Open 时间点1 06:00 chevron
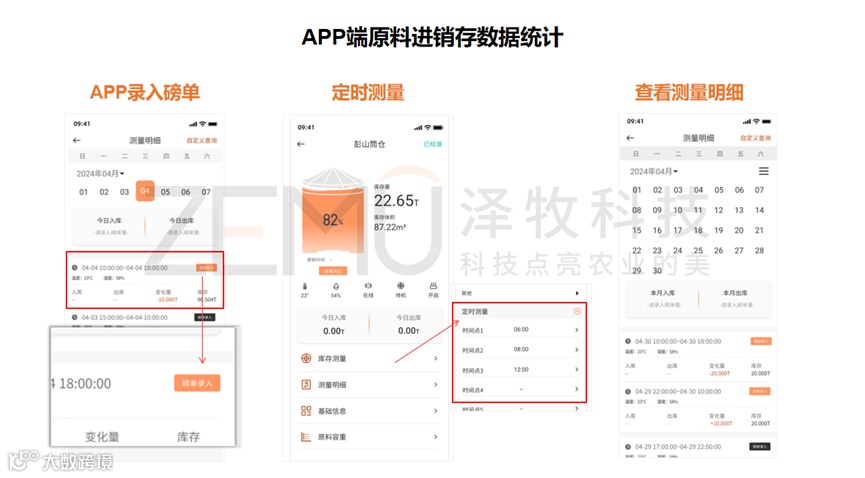The height and width of the screenshot is (478, 865). coord(577,330)
